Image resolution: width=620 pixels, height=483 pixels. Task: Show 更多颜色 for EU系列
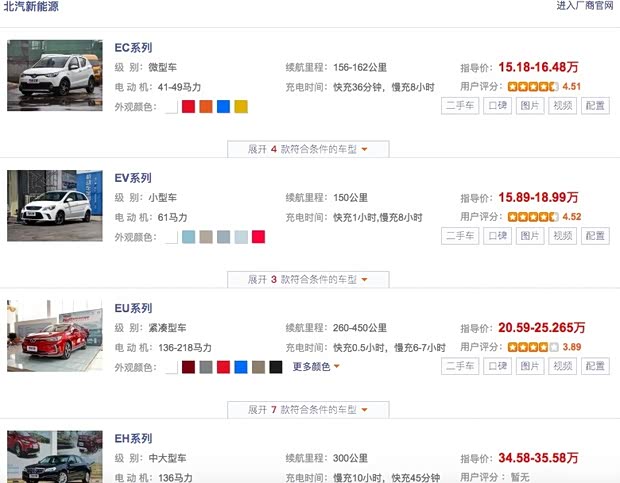click(316, 366)
